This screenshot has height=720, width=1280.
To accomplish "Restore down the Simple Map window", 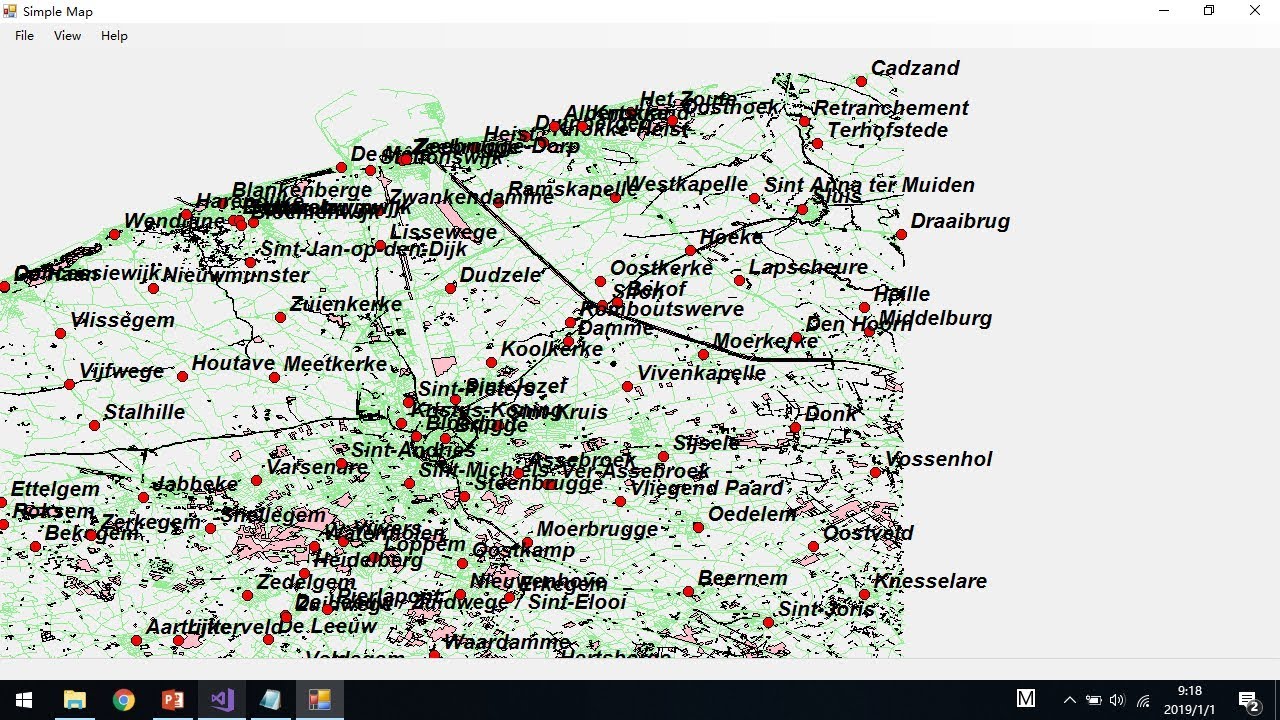I will point(1209,11).
